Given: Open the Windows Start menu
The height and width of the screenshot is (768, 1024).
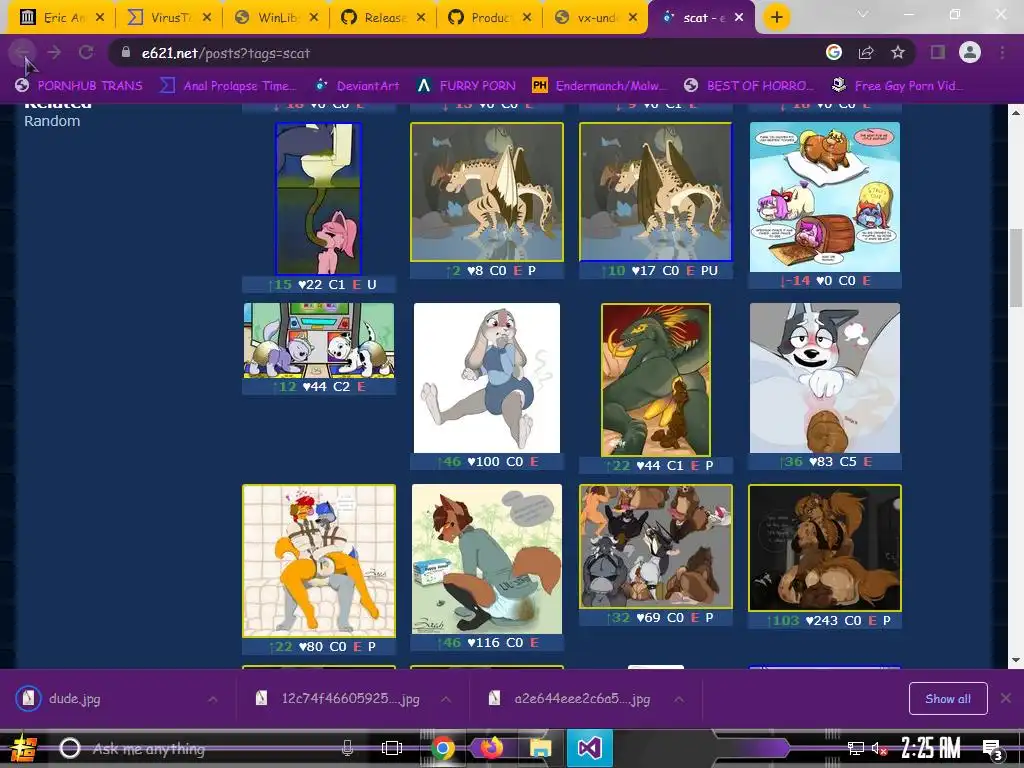Looking at the screenshot, I should tap(22, 748).
